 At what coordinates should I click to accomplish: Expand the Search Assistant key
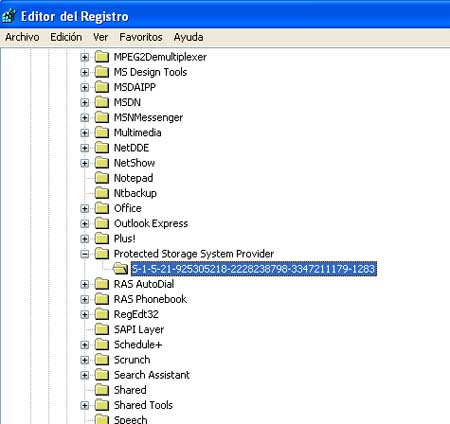coord(85,375)
